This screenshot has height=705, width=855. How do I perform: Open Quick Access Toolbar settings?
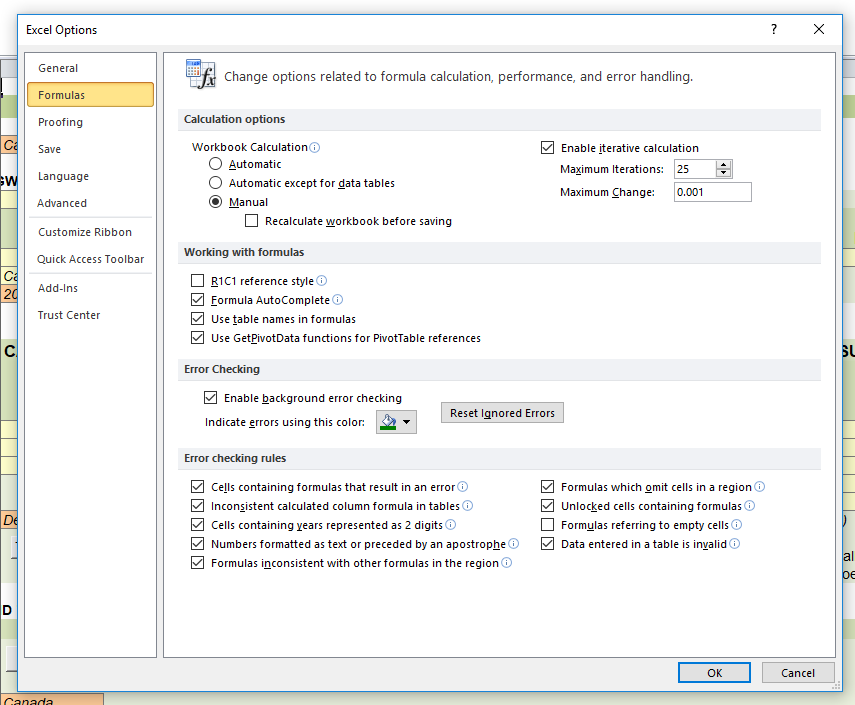[x=91, y=259]
